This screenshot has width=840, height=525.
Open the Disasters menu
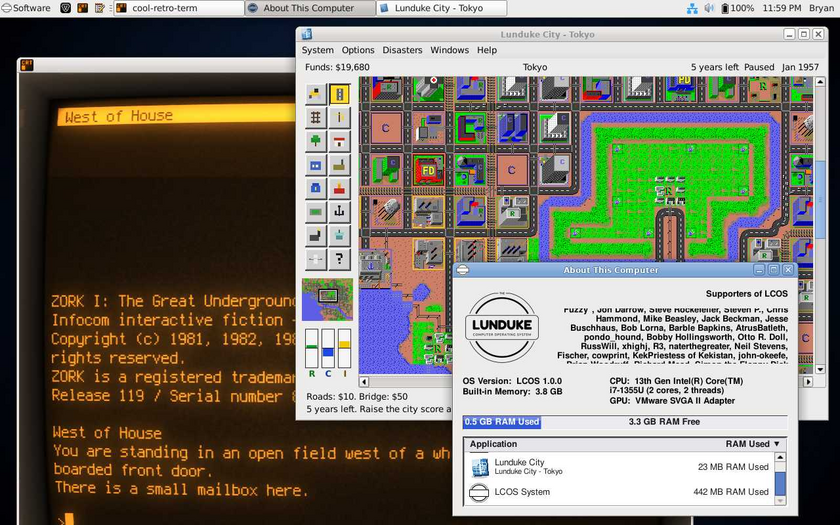(402, 50)
